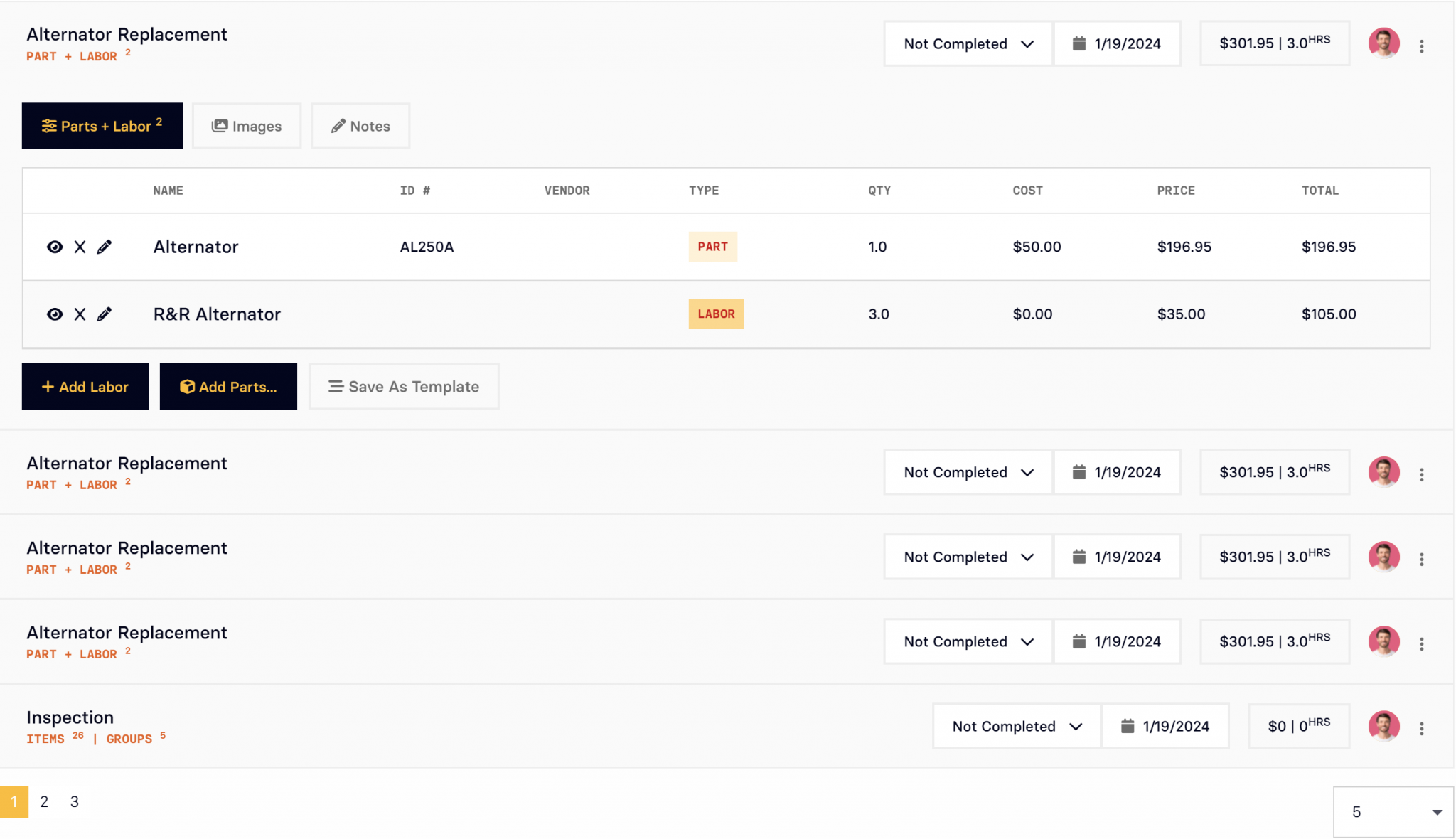Click the user avatar on the Inspection row

point(1383,726)
